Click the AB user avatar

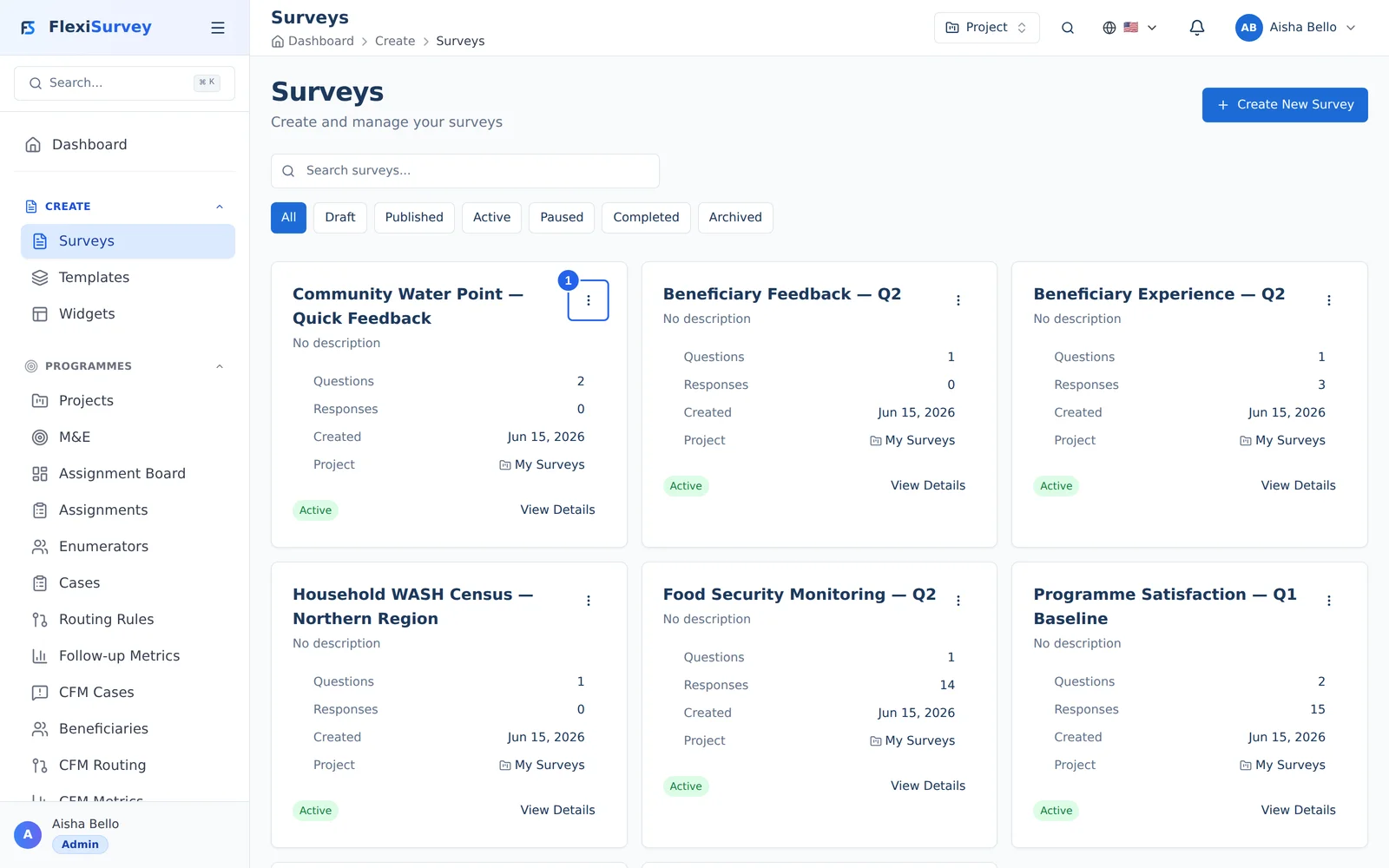click(x=1249, y=28)
